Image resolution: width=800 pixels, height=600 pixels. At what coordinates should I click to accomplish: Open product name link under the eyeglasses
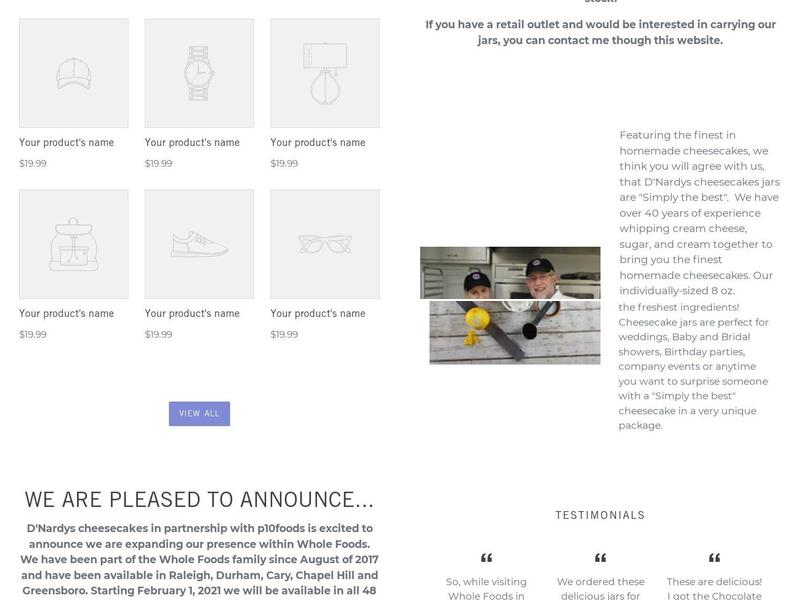tap(318, 313)
